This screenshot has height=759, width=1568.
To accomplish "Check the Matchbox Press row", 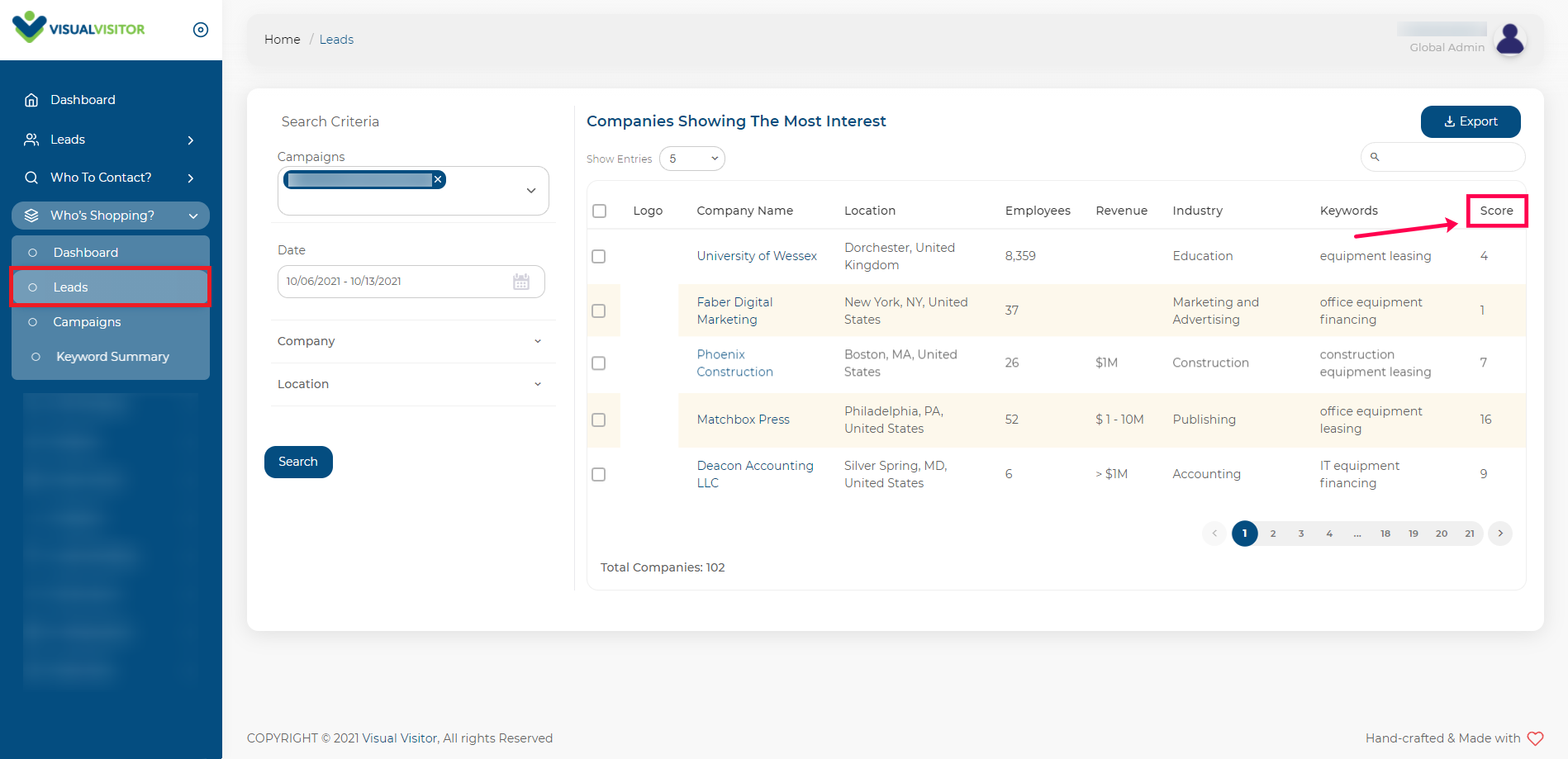I will pos(599,420).
